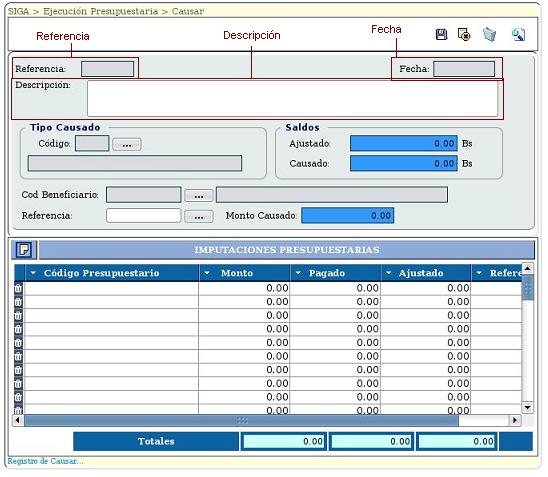
Task: Click the trash icon on fifth table row
Action: click(x=18, y=343)
